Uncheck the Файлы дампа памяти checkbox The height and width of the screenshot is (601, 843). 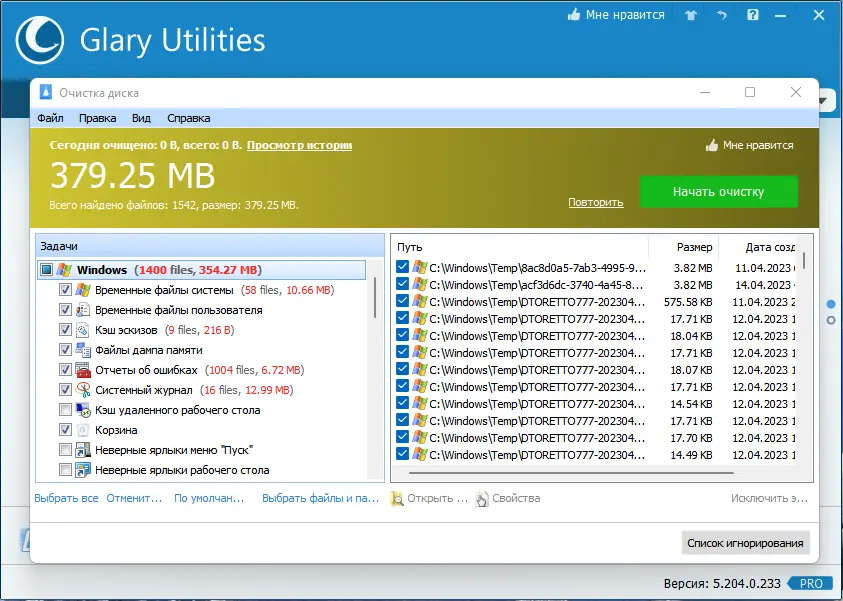65,350
